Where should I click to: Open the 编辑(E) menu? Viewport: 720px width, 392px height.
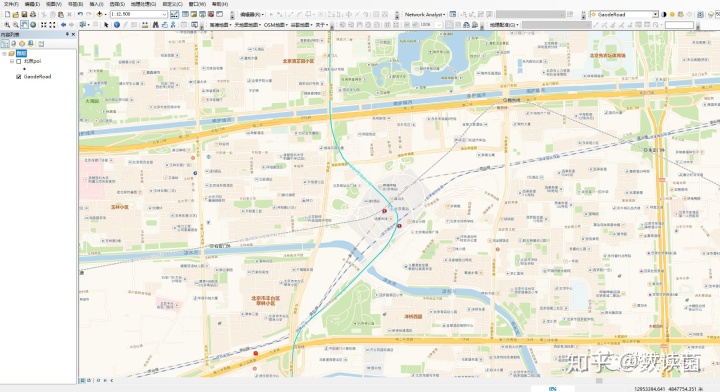[x=32, y=4]
